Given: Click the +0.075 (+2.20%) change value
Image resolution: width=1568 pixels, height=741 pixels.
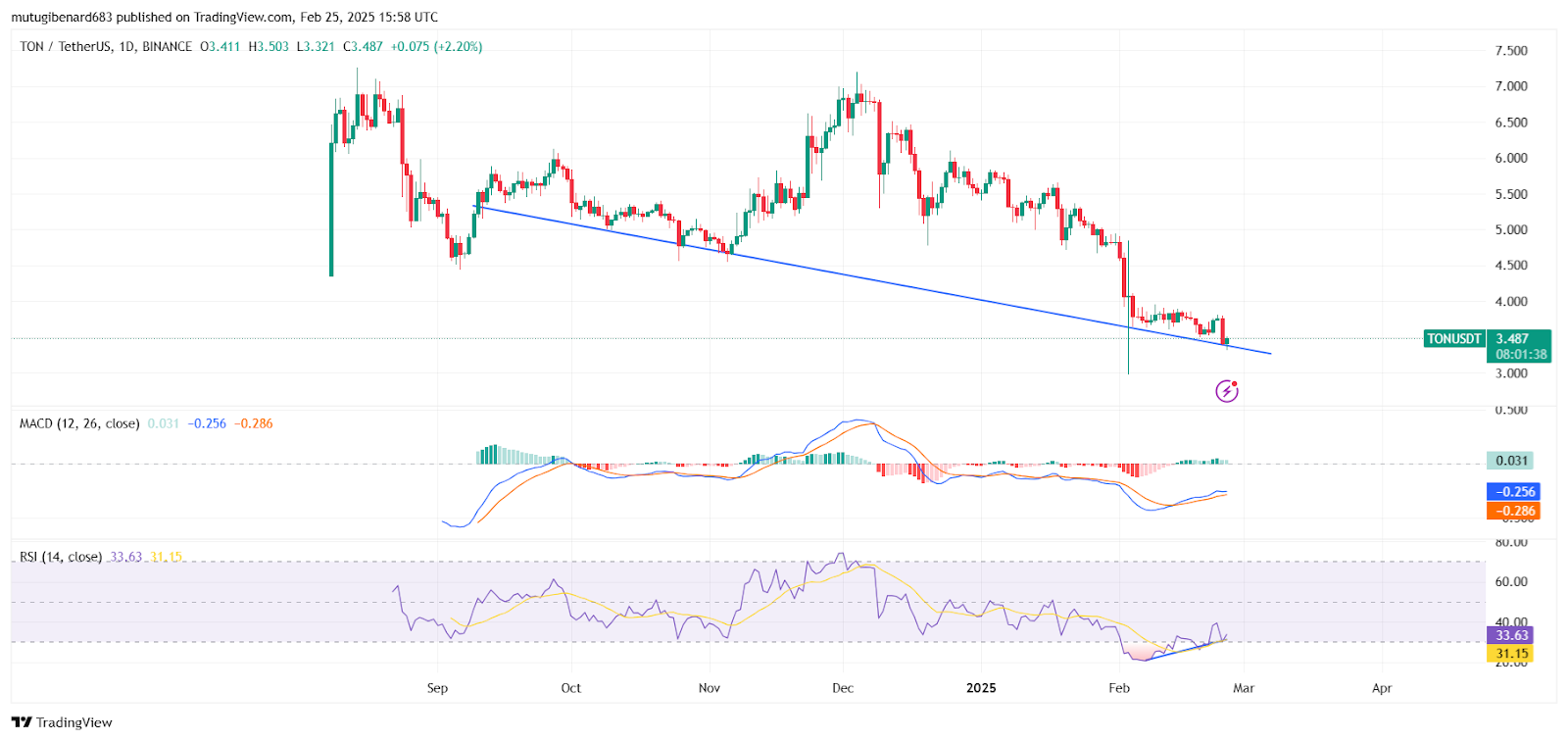Looking at the screenshot, I should pos(436,46).
